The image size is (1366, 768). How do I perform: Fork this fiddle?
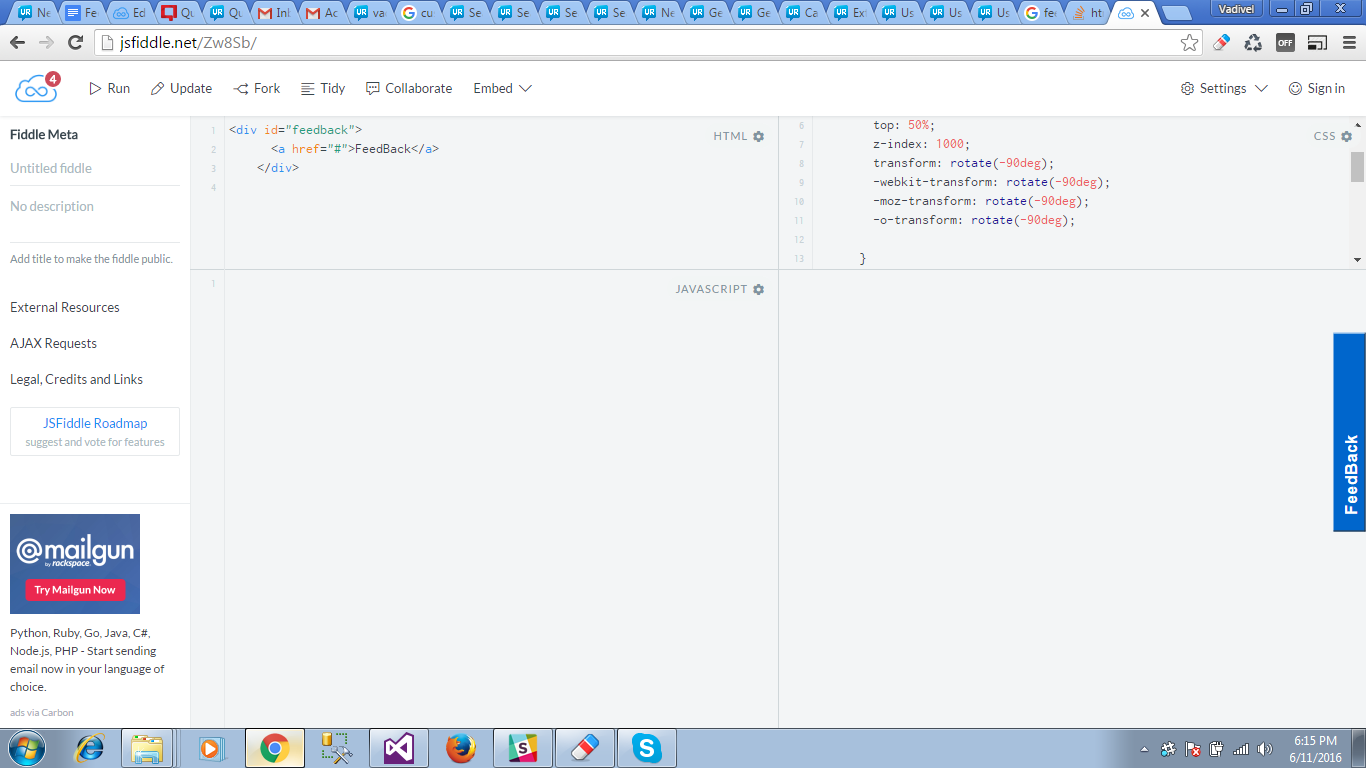[x=257, y=88]
